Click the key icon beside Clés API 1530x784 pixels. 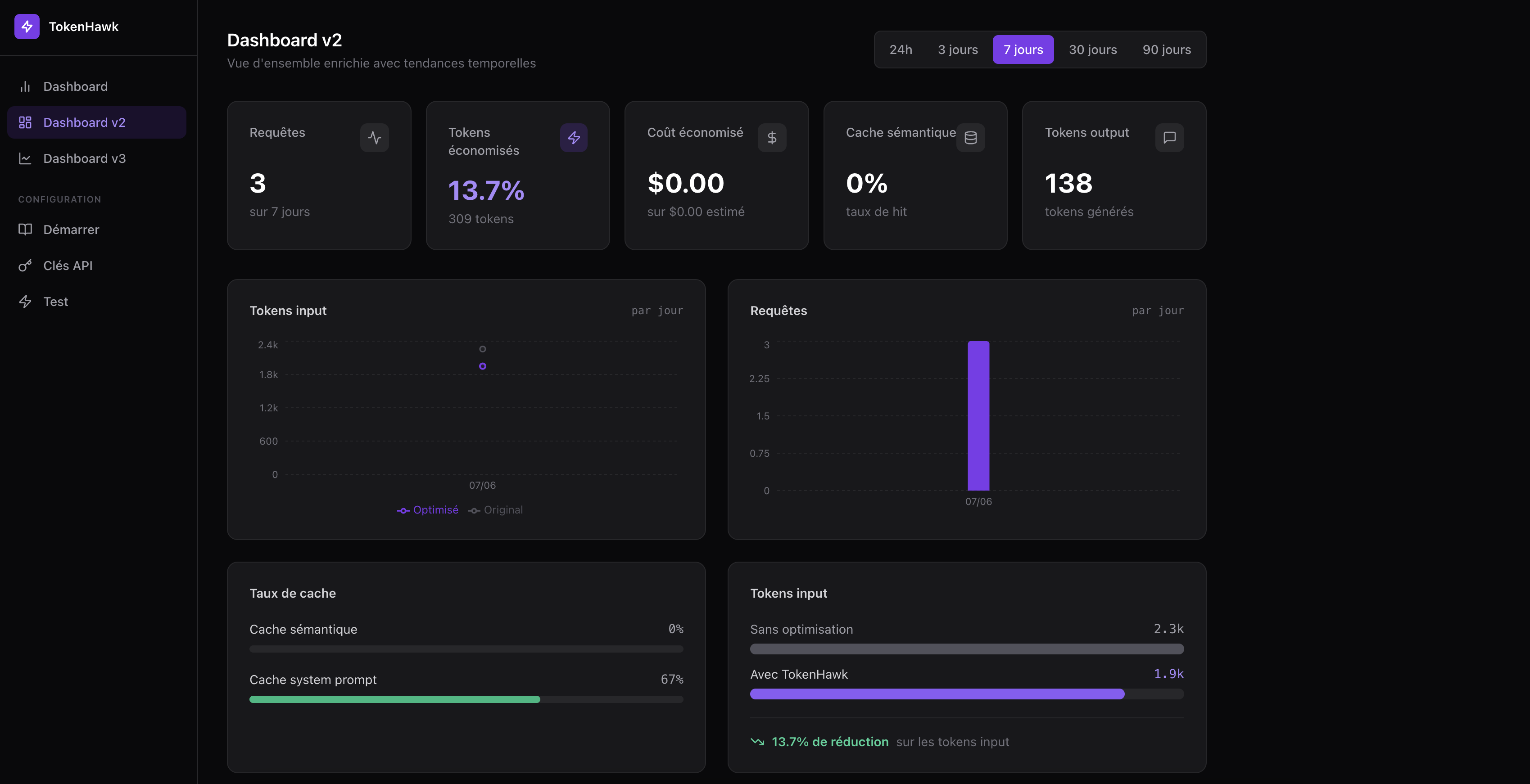(25, 266)
